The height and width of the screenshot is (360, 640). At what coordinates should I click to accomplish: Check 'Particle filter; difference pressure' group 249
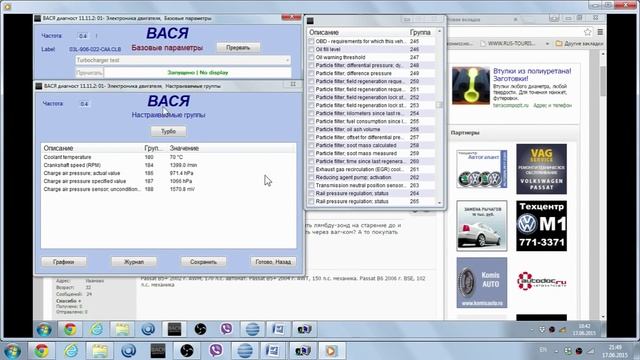click(311, 73)
